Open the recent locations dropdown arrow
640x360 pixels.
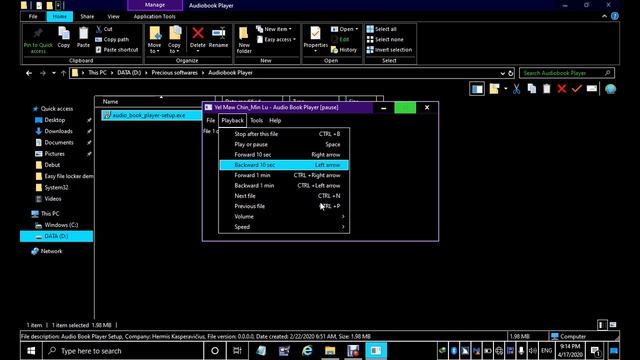[x=53, y=73]
